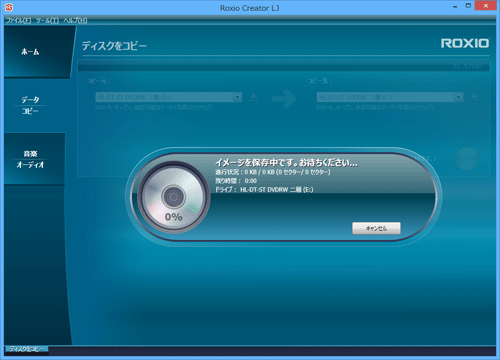Click the ROXIO logo
The image size is (500, 360).
(x=465, y=43)
